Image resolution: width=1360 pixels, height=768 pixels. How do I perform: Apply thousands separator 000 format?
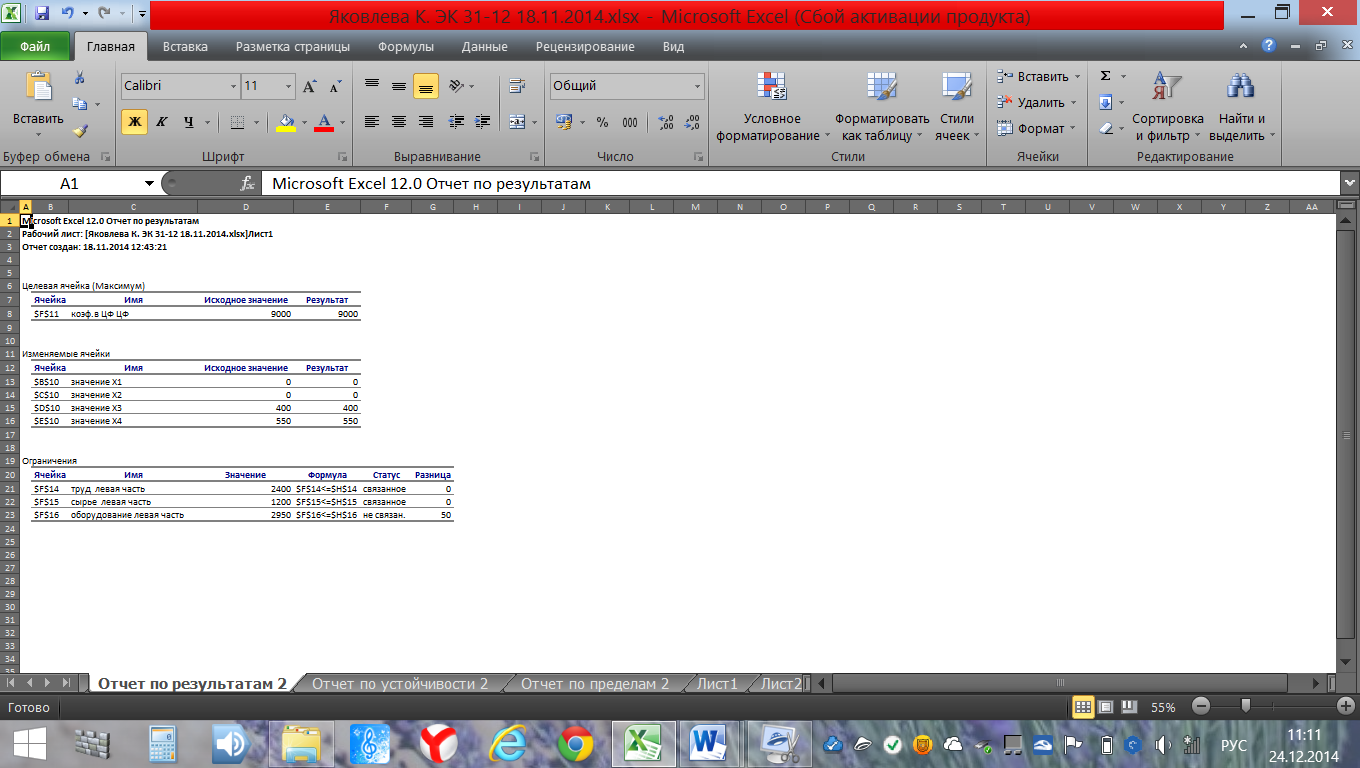630,122
